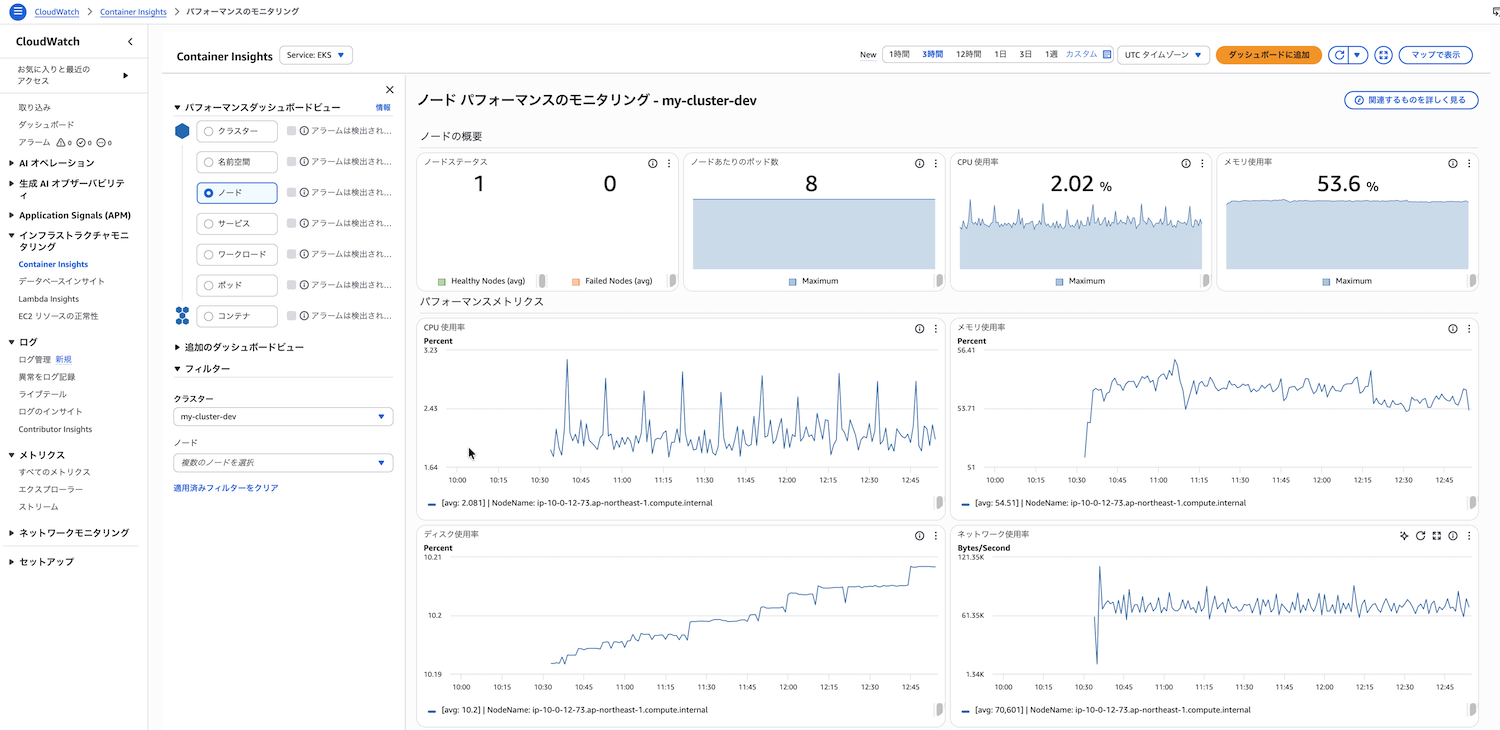Image resolution: width=1500 pixels, height=730 pixels.
Task: Select the サービス radio button
Action: coord(209,223)
